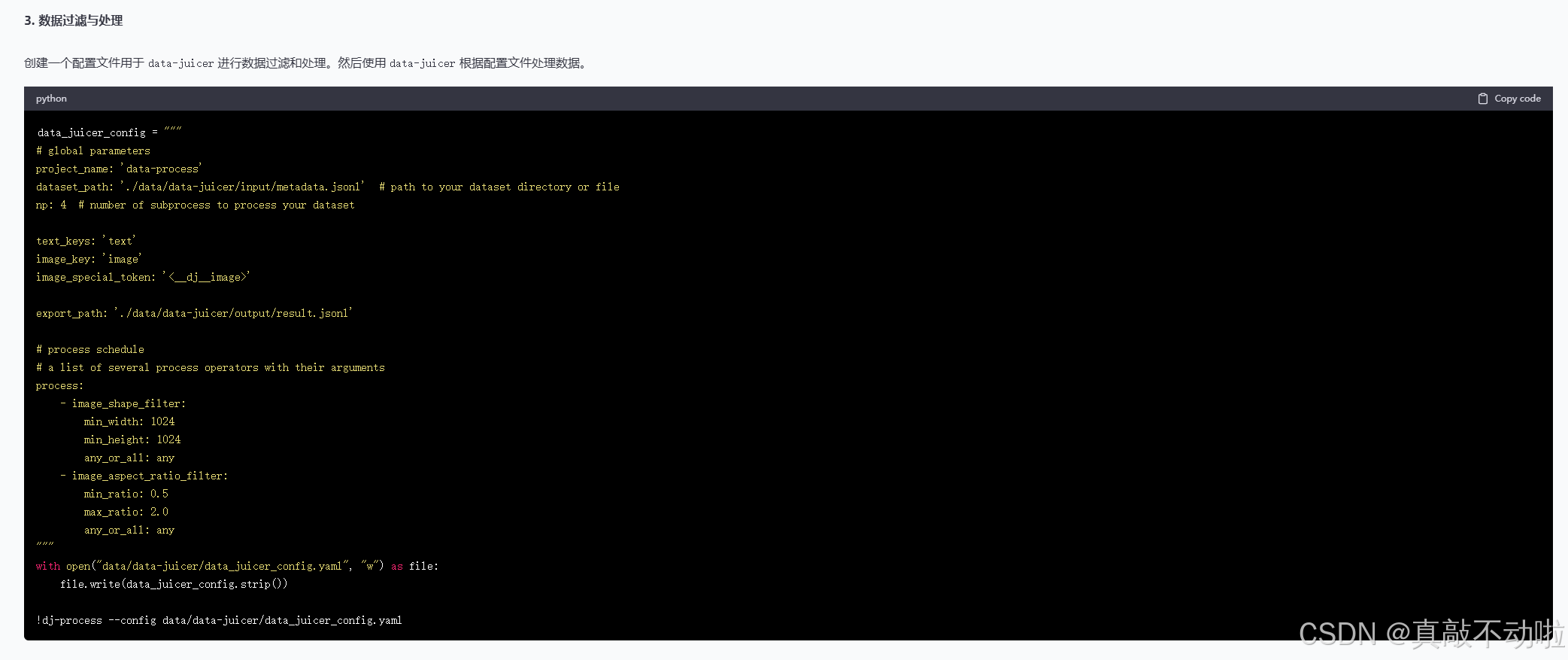Click the 'min_width: 1024' line

[129, 421]
